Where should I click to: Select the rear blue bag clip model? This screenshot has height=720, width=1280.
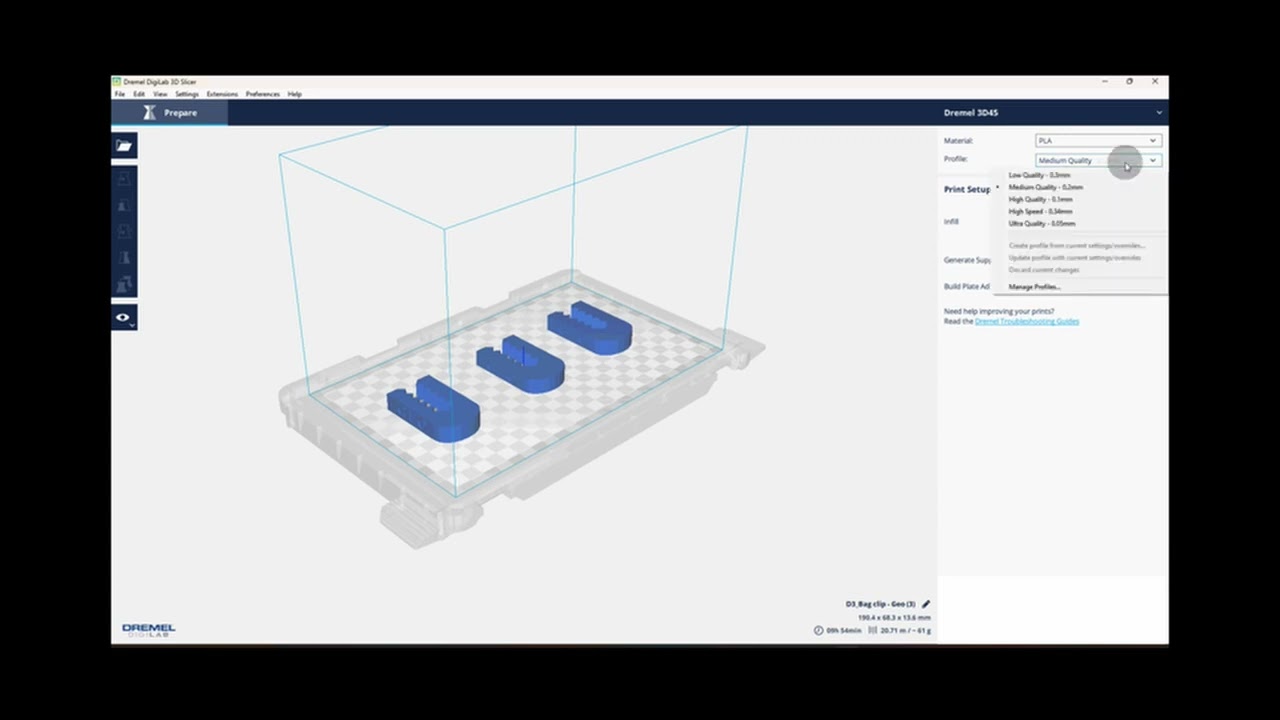tap(589, 328)
